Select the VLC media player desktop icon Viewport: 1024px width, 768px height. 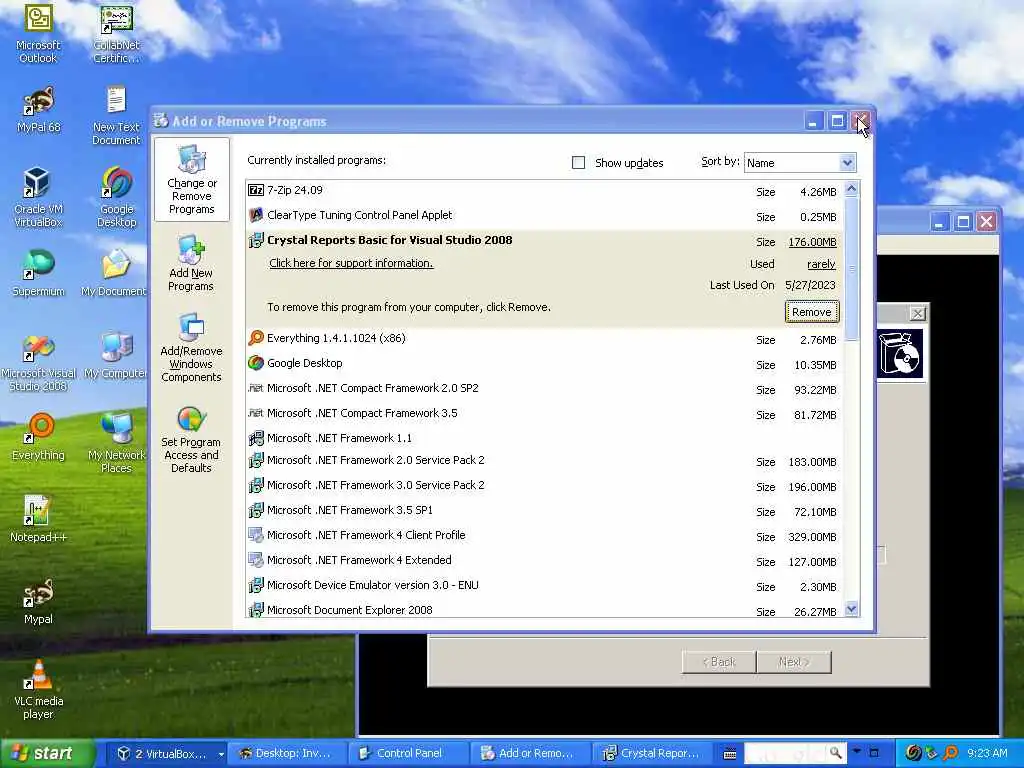(38, 690)
